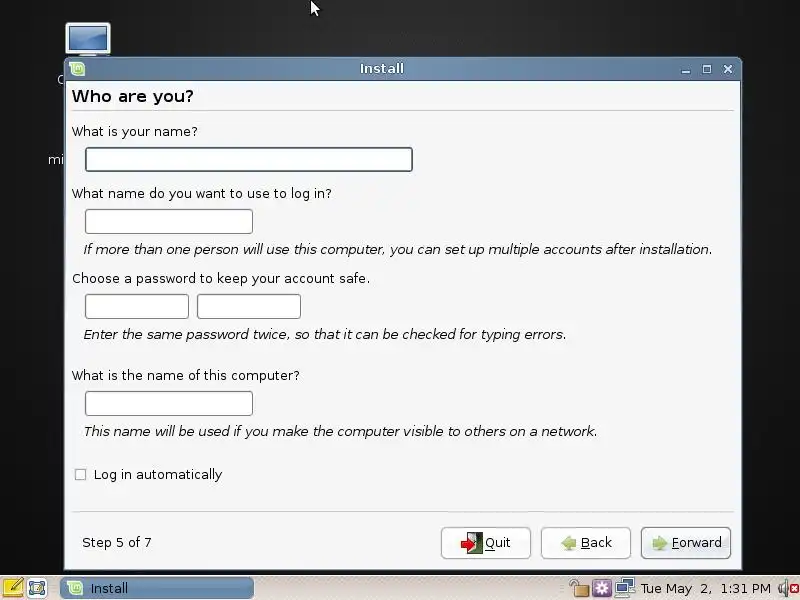Image resolution: width=800 pixels, height=600 pixels.
Task: Focus the login name input field
Action: tap(168, 221)
